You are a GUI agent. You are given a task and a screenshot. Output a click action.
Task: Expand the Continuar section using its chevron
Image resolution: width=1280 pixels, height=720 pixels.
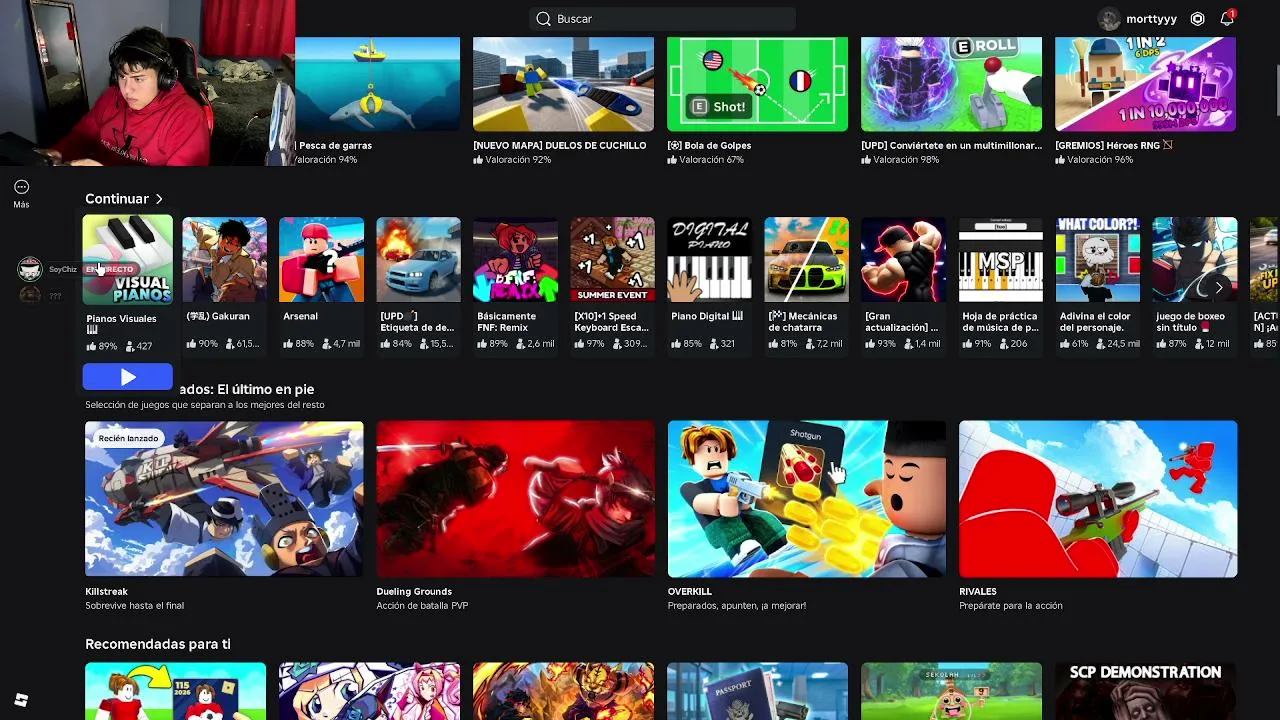159,199
